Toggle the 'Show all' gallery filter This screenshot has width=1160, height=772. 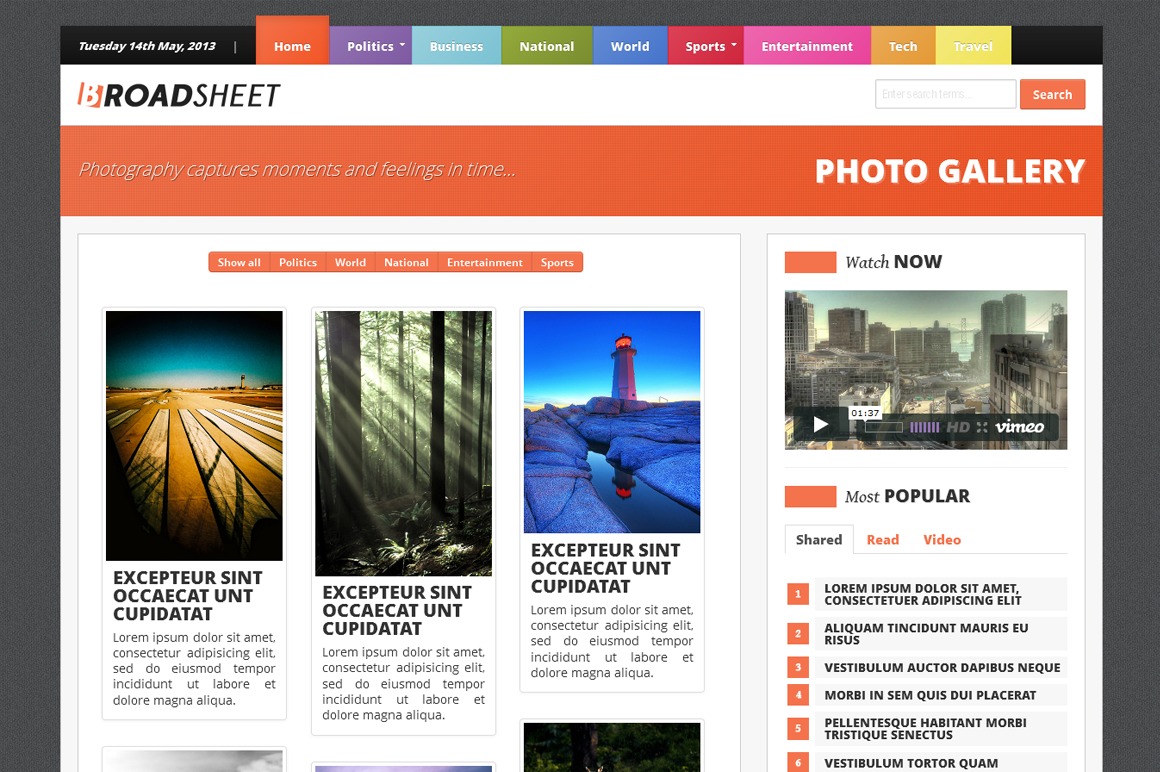(238, 262)
